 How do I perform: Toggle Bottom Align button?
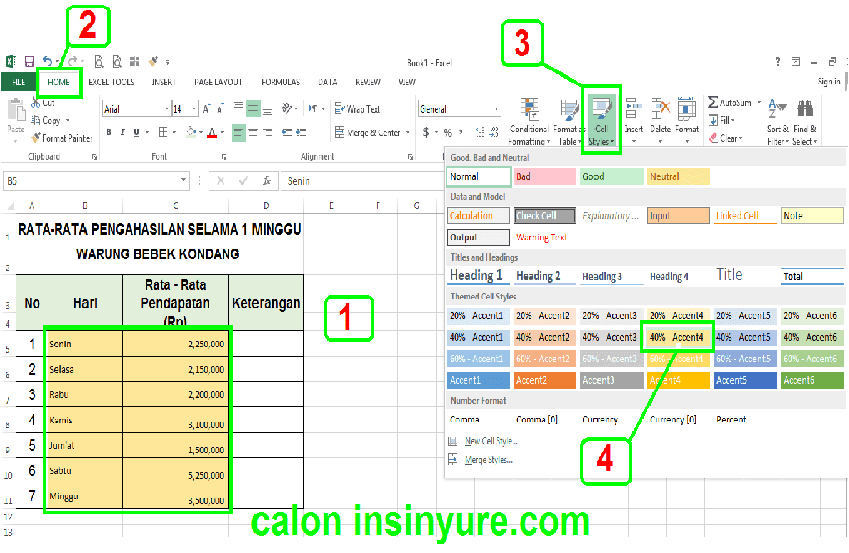coord(267,110)
